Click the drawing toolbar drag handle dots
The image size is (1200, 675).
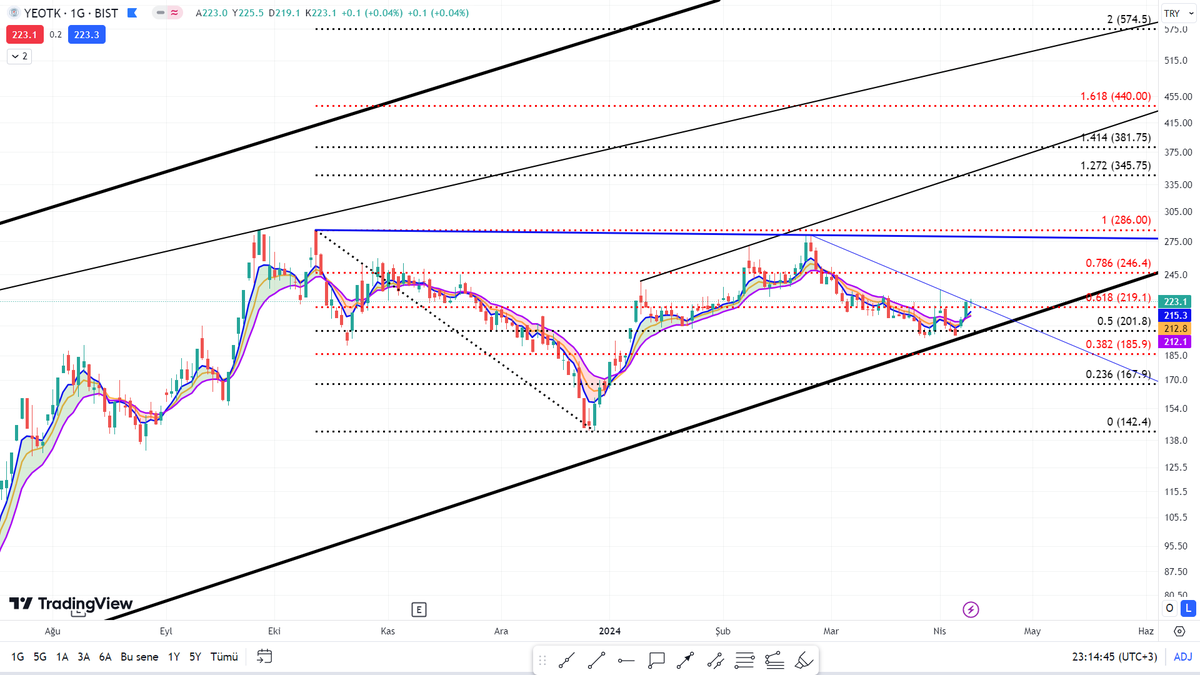coord(543,660)
